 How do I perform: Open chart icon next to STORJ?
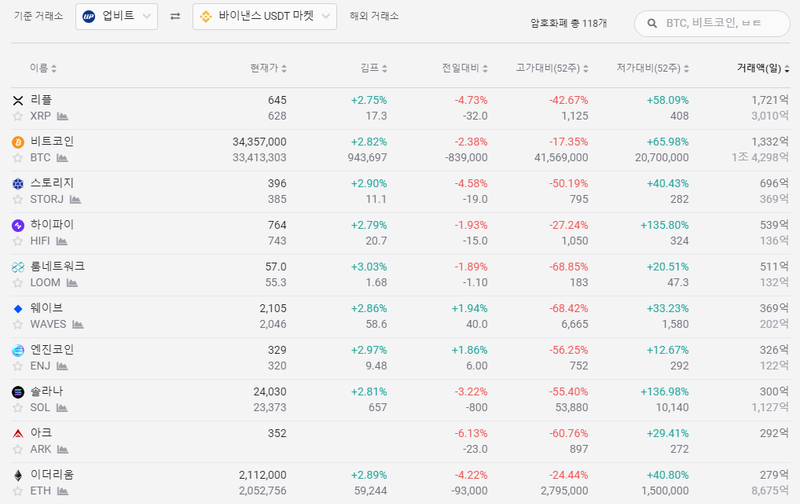click(x=75, y=199)
